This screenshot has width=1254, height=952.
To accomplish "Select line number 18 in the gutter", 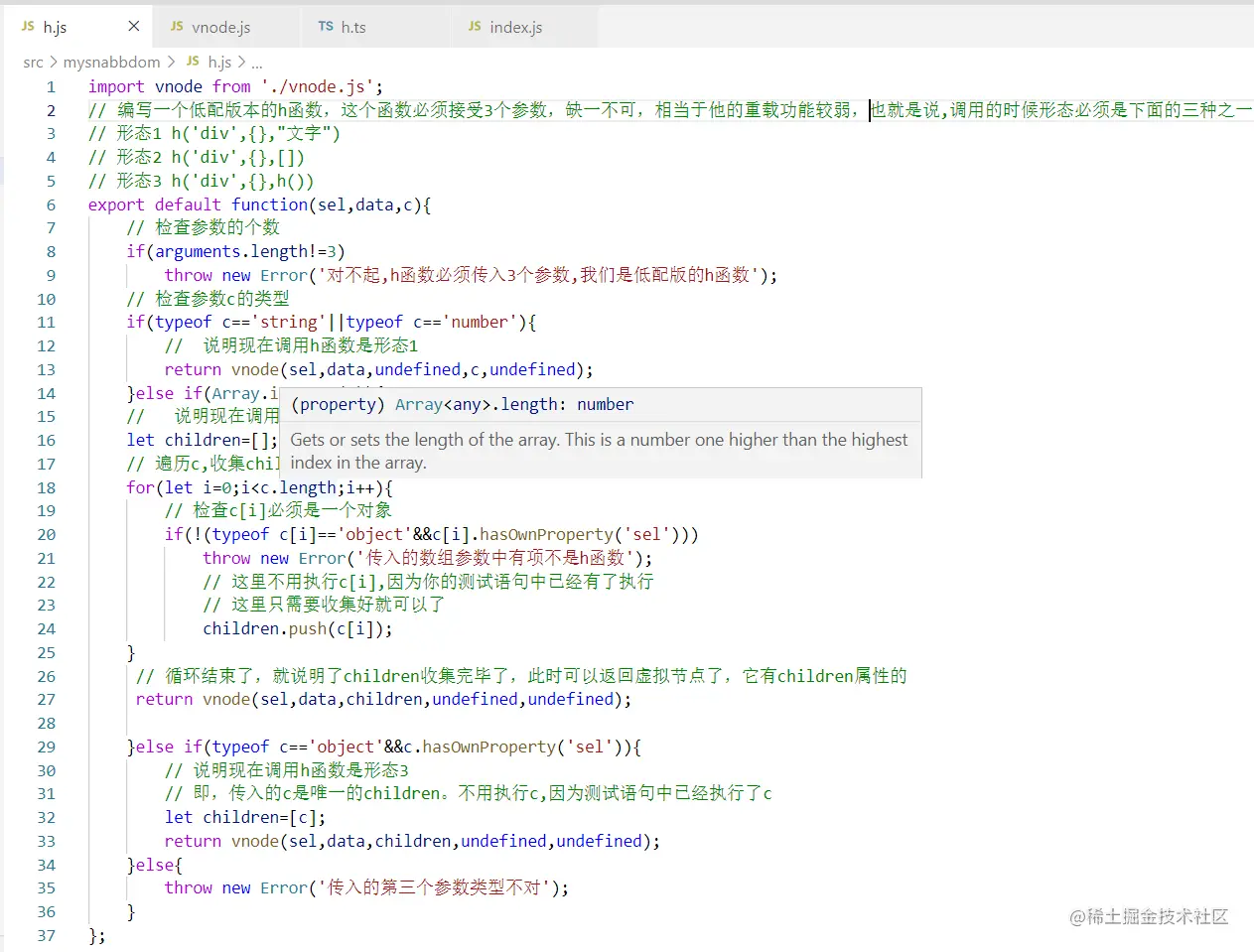I will coord(46,486).
